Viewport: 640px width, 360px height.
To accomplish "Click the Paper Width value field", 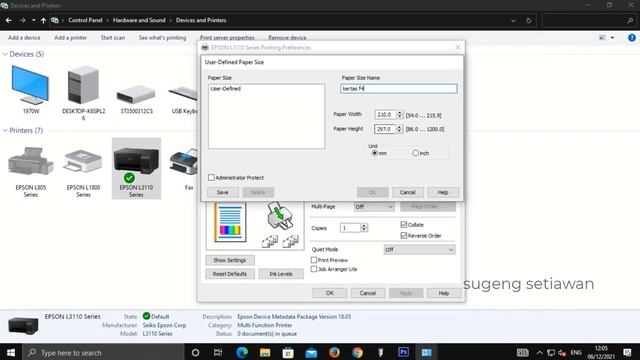I will point(385,115).
